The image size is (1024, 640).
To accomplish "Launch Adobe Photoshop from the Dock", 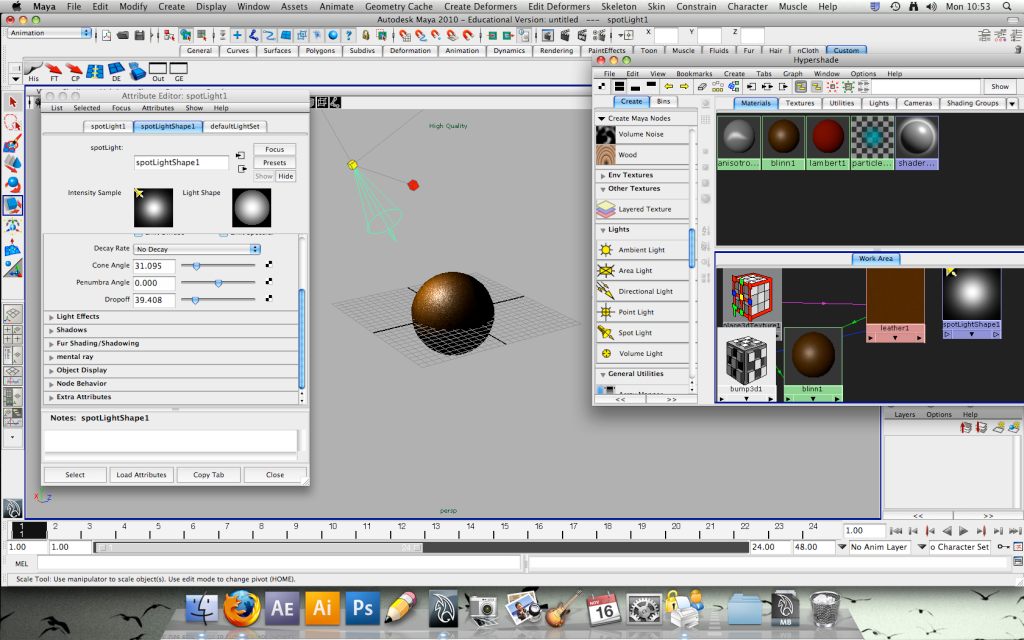I will [362, 609].
